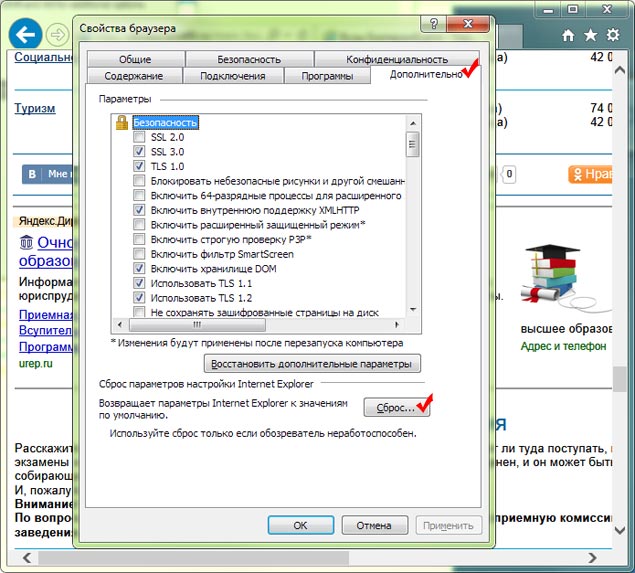Click the browser Back arrow button
This screenshot has height=573, width=635.
coord(26,34)
